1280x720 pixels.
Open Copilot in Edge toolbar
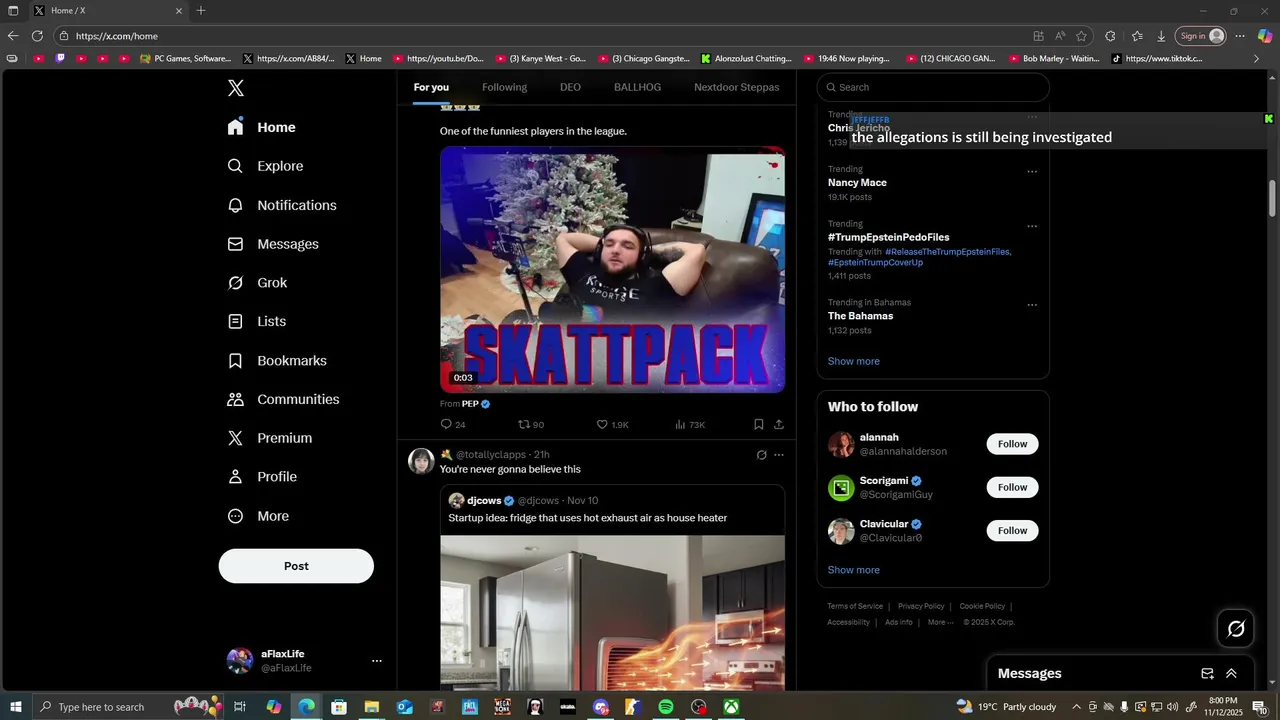(x=1265, y=36)
